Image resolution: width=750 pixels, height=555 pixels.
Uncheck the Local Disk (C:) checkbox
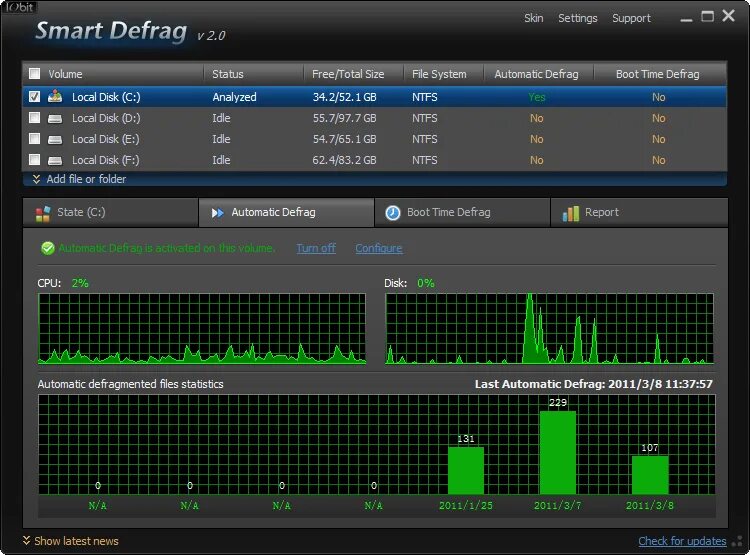pyautogui.click(x=34, y=97)
